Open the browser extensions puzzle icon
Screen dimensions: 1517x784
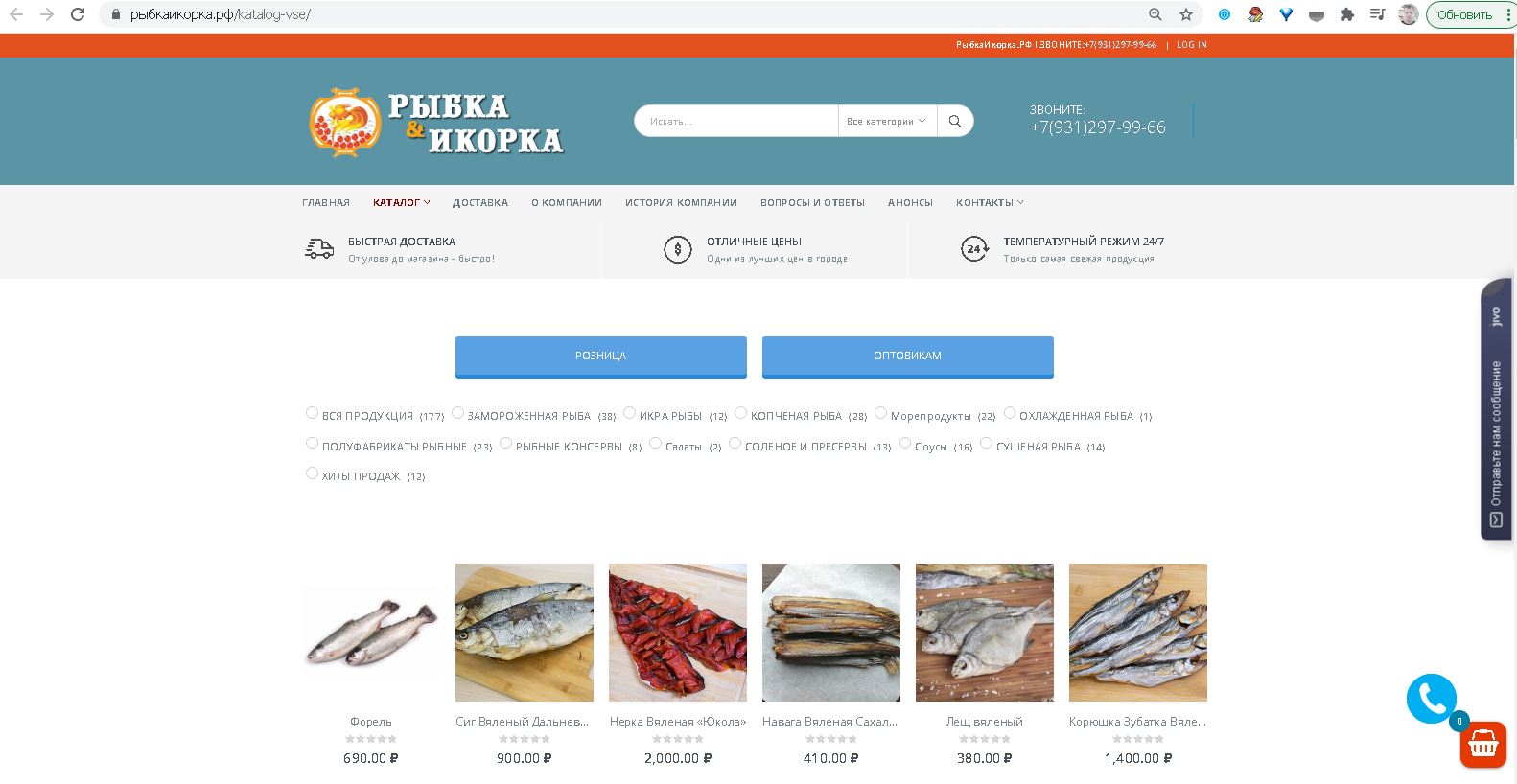tap(1347, 14)
